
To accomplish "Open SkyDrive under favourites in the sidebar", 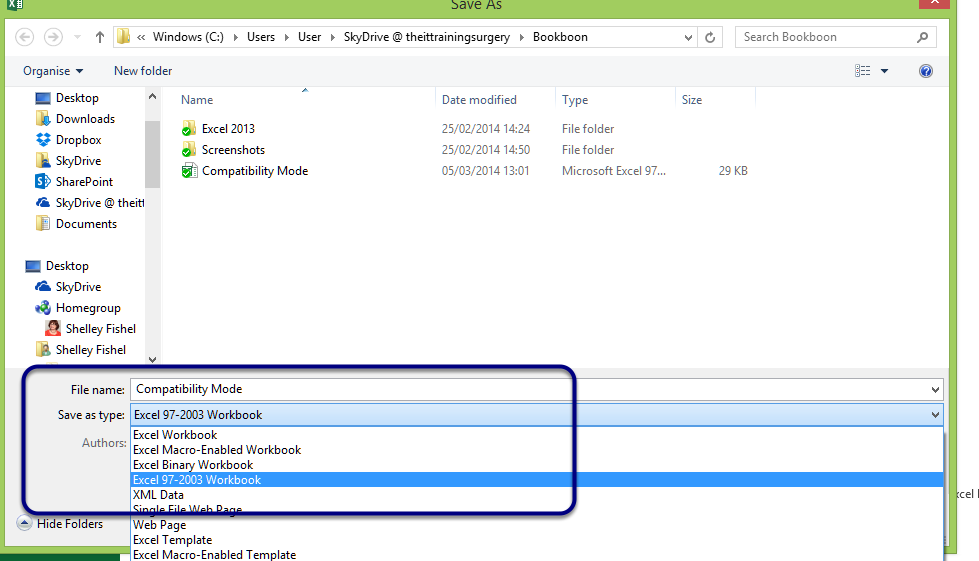I will [x=78, y=161].
